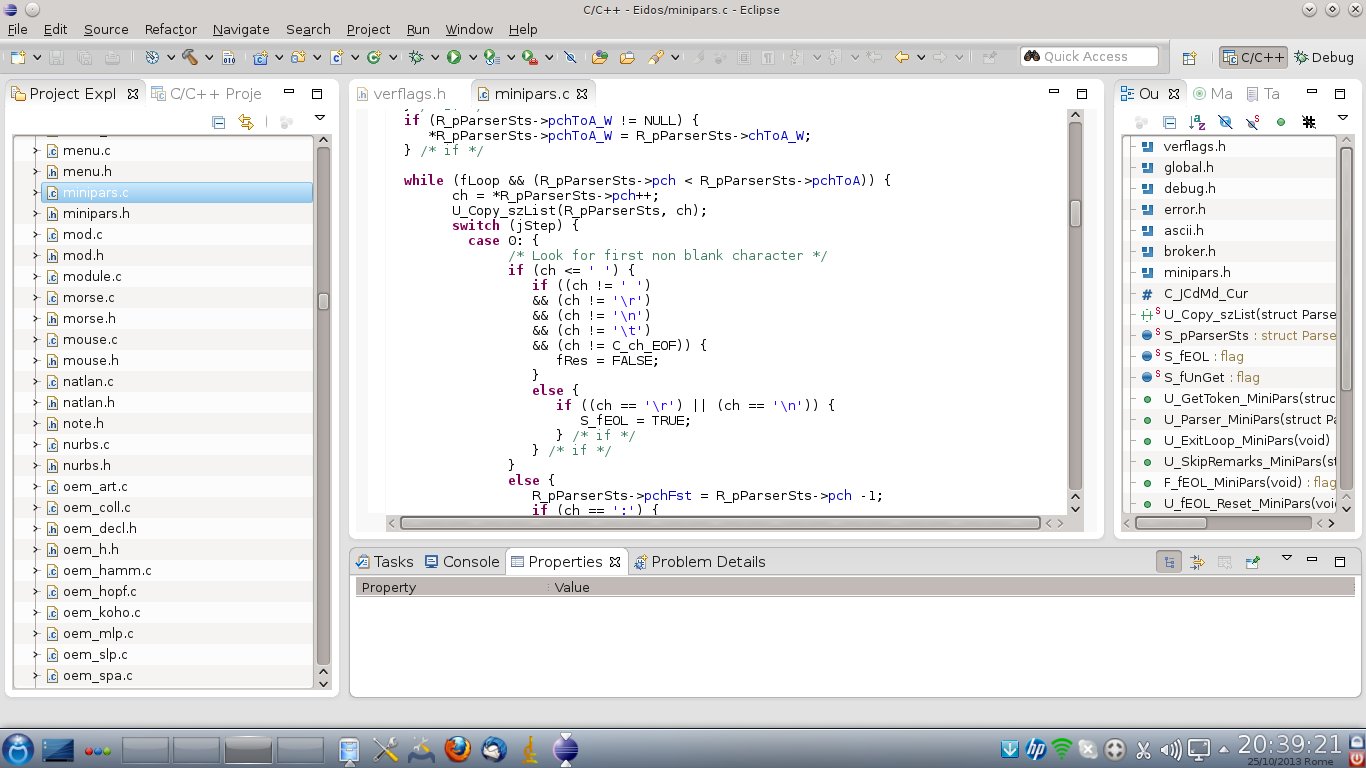Click the New file toolbar icon
Image resolution: width=1366 pixels, height=768 pixels.
[x=18, y=57]
